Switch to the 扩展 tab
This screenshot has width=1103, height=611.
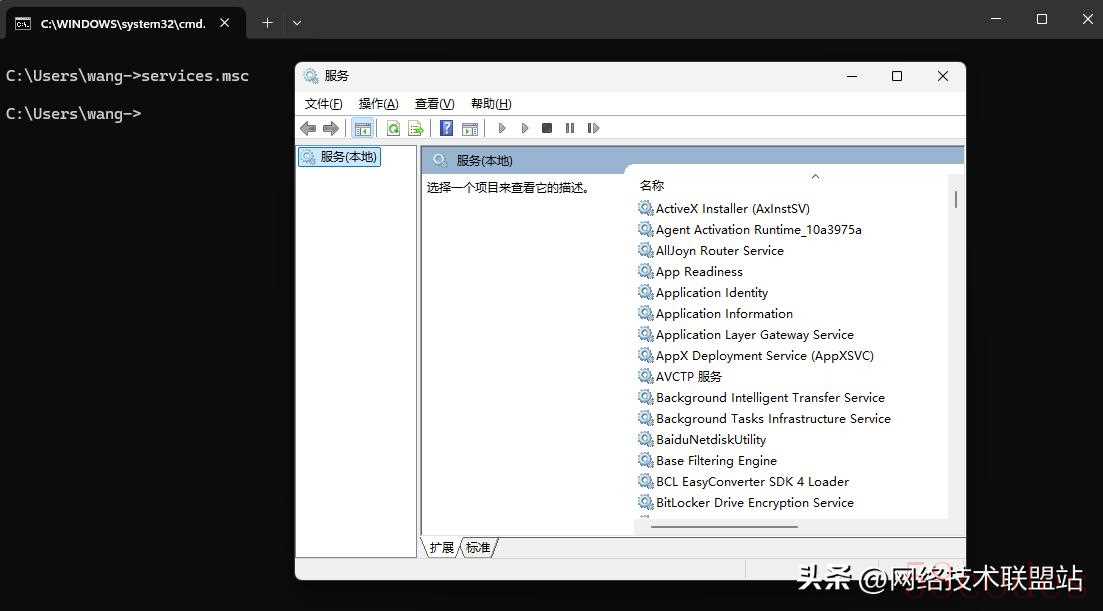click(x=442, y=547)
